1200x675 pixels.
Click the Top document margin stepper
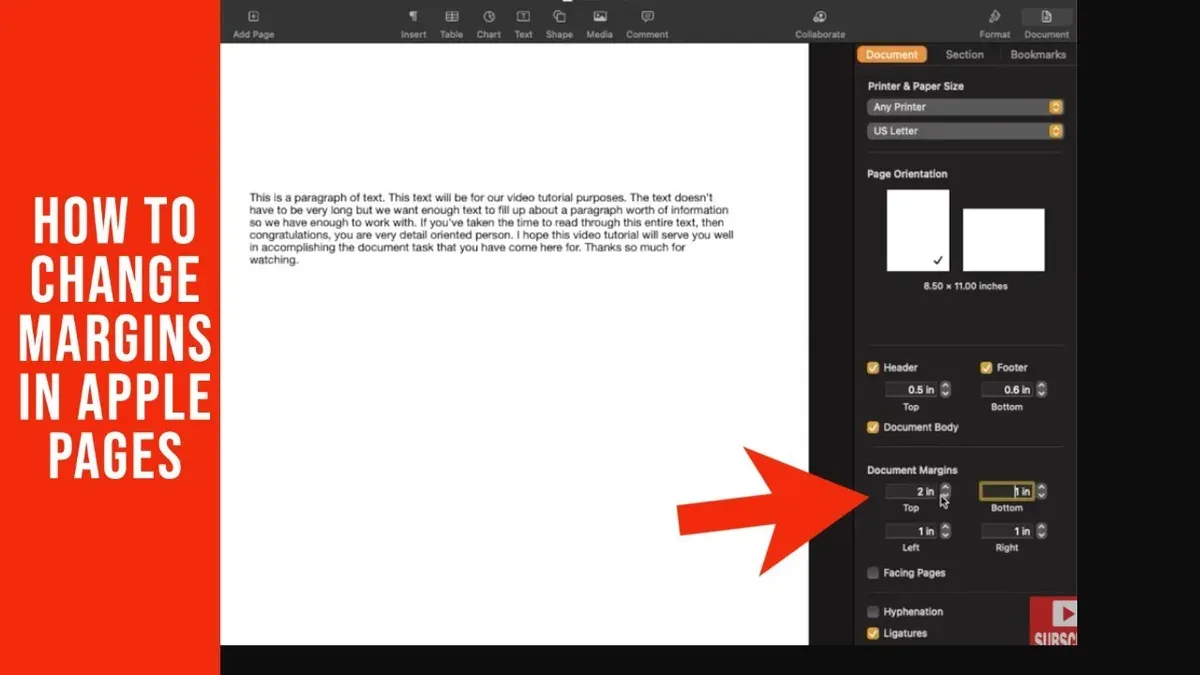click(x=946, y=491)
